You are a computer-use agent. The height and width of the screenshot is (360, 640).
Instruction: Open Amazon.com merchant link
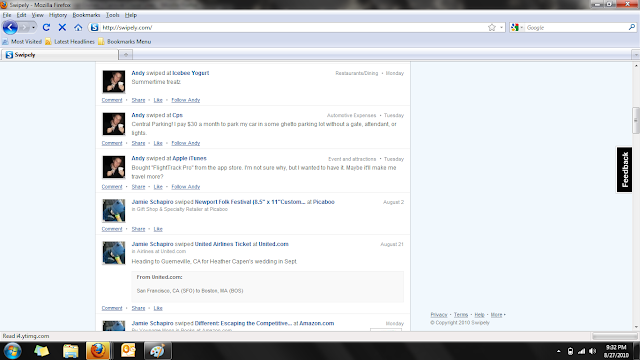point(317,323)
